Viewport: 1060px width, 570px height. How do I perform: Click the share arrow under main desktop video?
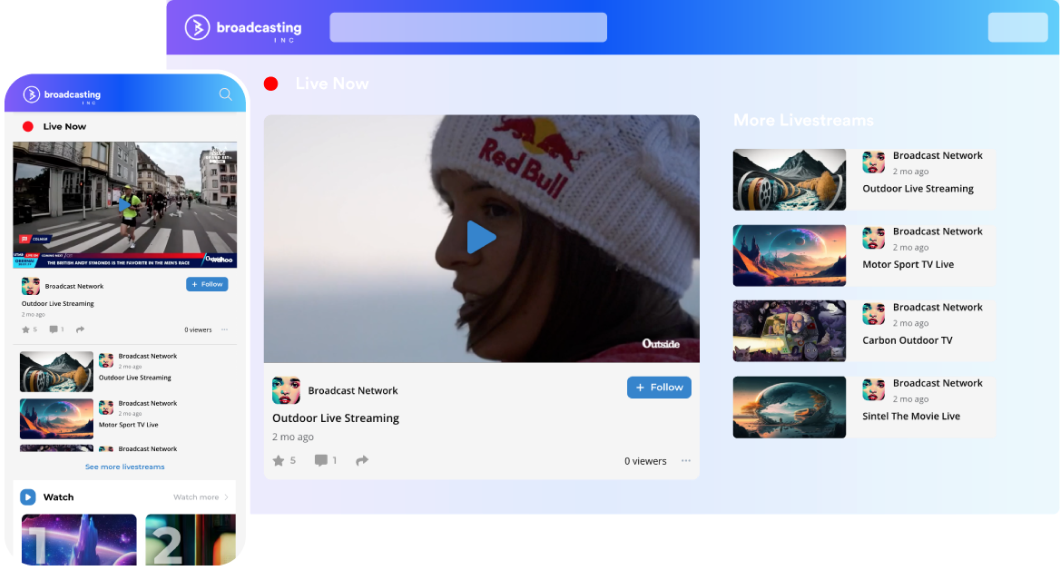(x=362, y=460)
